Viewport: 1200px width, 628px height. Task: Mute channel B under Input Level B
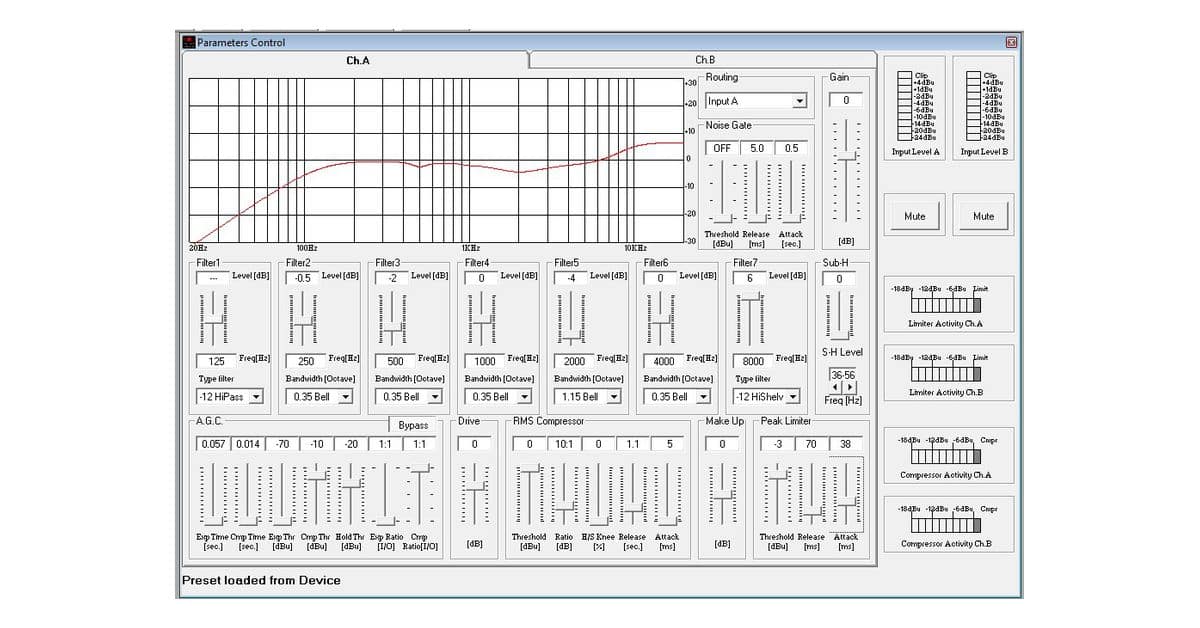point(983,216)
